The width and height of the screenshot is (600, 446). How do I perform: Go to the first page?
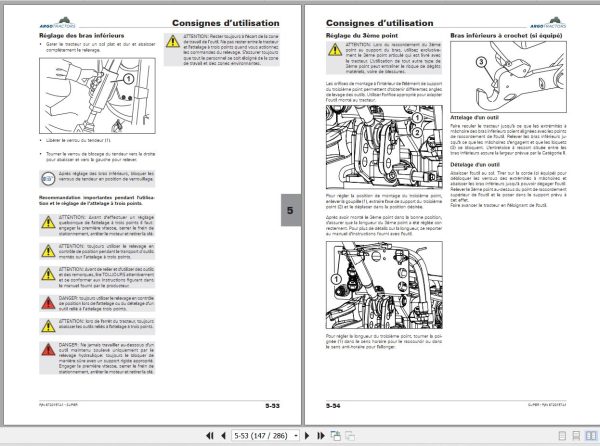click(209, 436)
